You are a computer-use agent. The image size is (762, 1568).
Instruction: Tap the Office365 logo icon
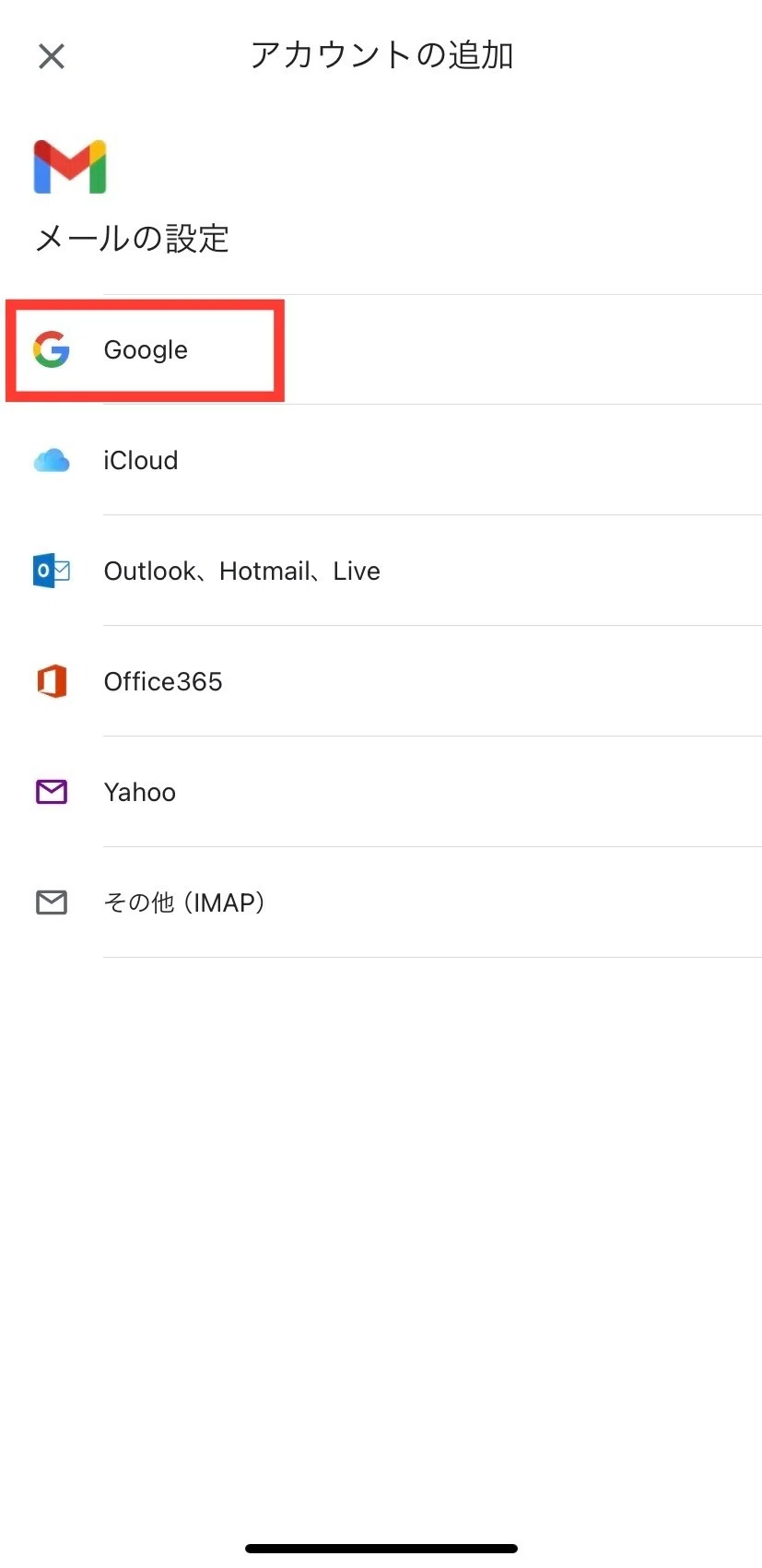(52, 681)
